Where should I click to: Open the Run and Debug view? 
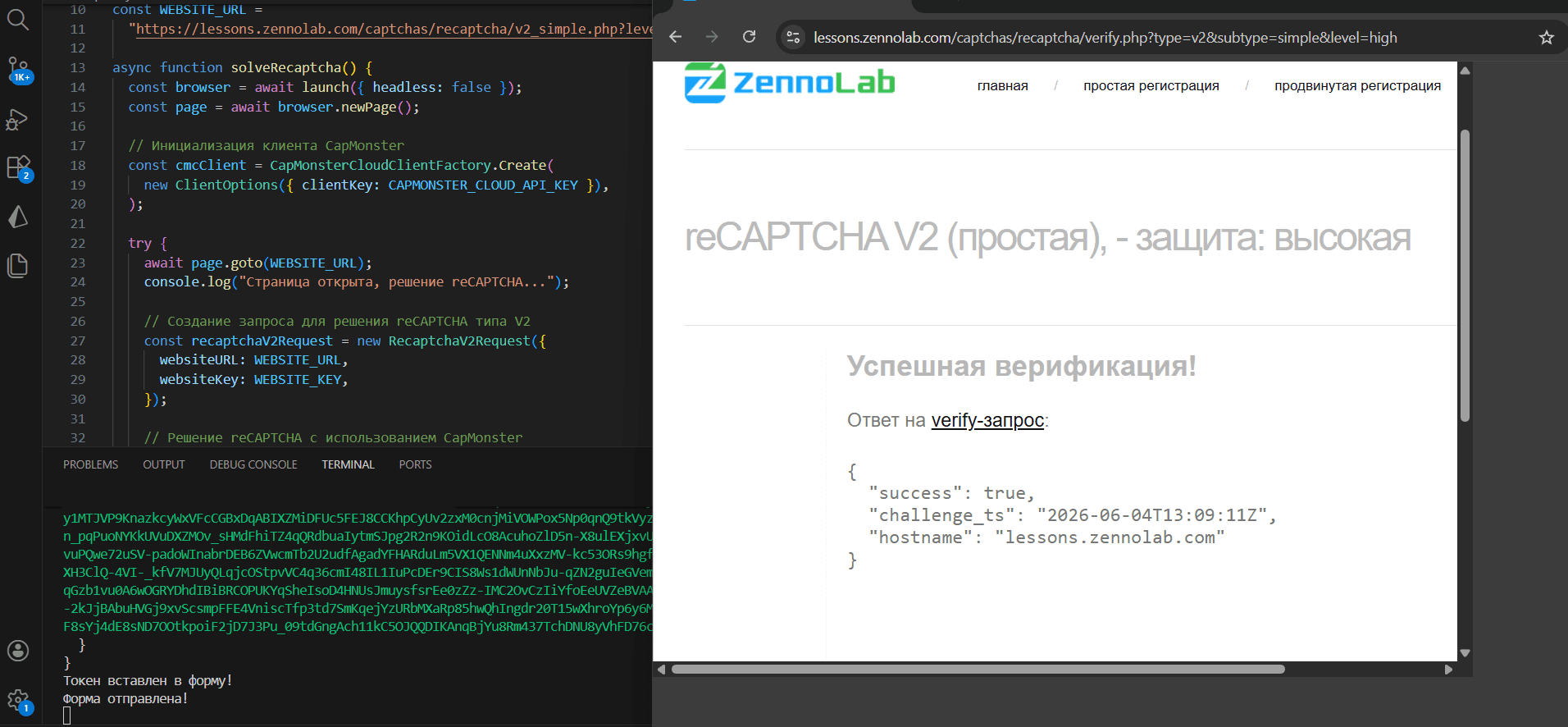point(17,120)
